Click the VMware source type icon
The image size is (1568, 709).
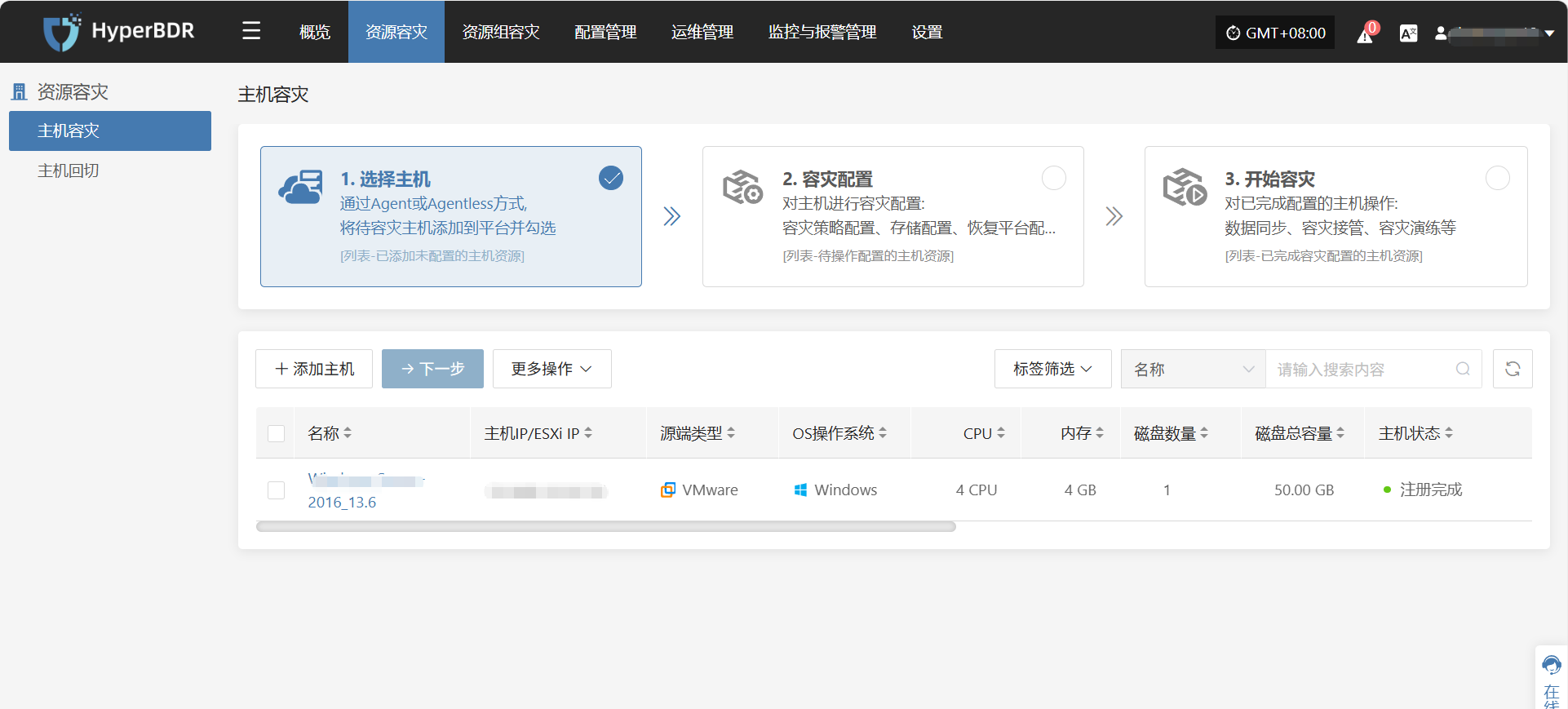[x=668, y=490]
